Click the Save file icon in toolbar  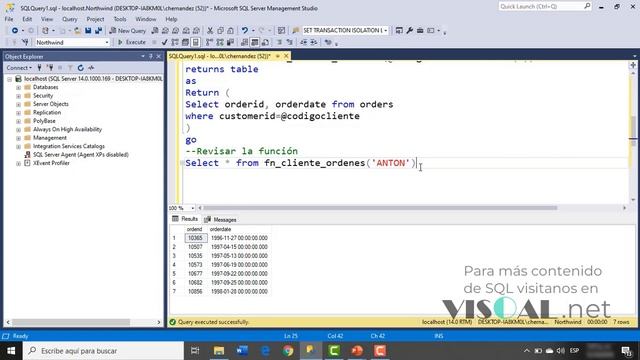[x=88, y=31]
